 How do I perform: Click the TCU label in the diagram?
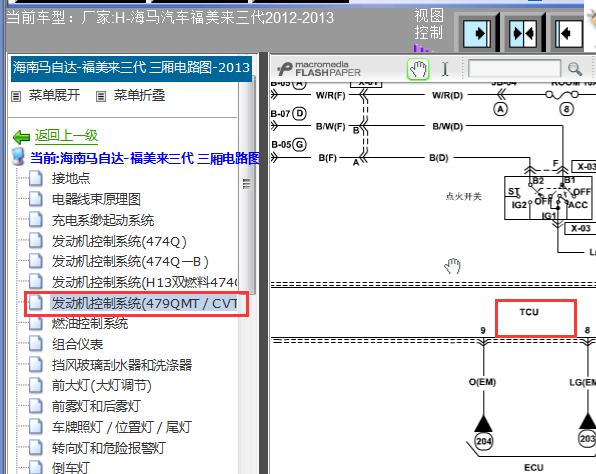click(x=529, y=312)
